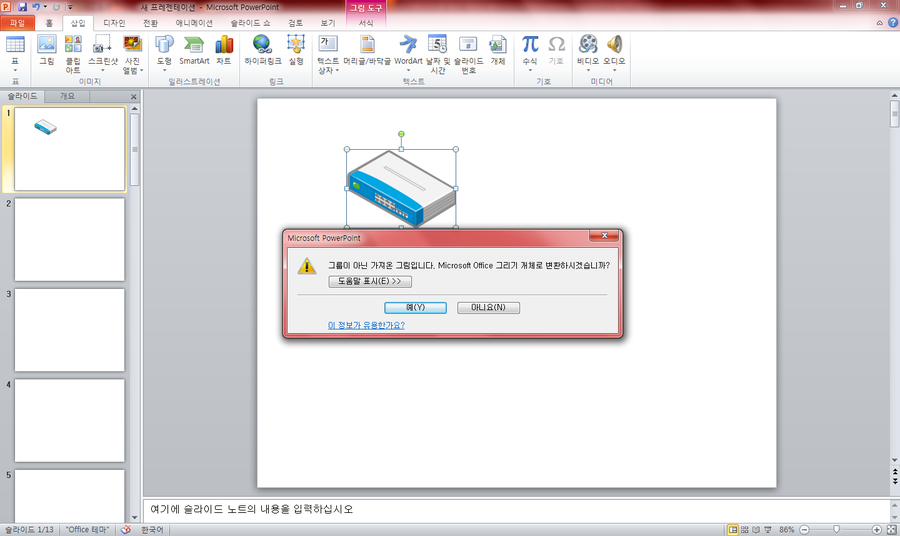Insert a 차트 chart
The image size is (900, 536).
click(x=224, y=45)
